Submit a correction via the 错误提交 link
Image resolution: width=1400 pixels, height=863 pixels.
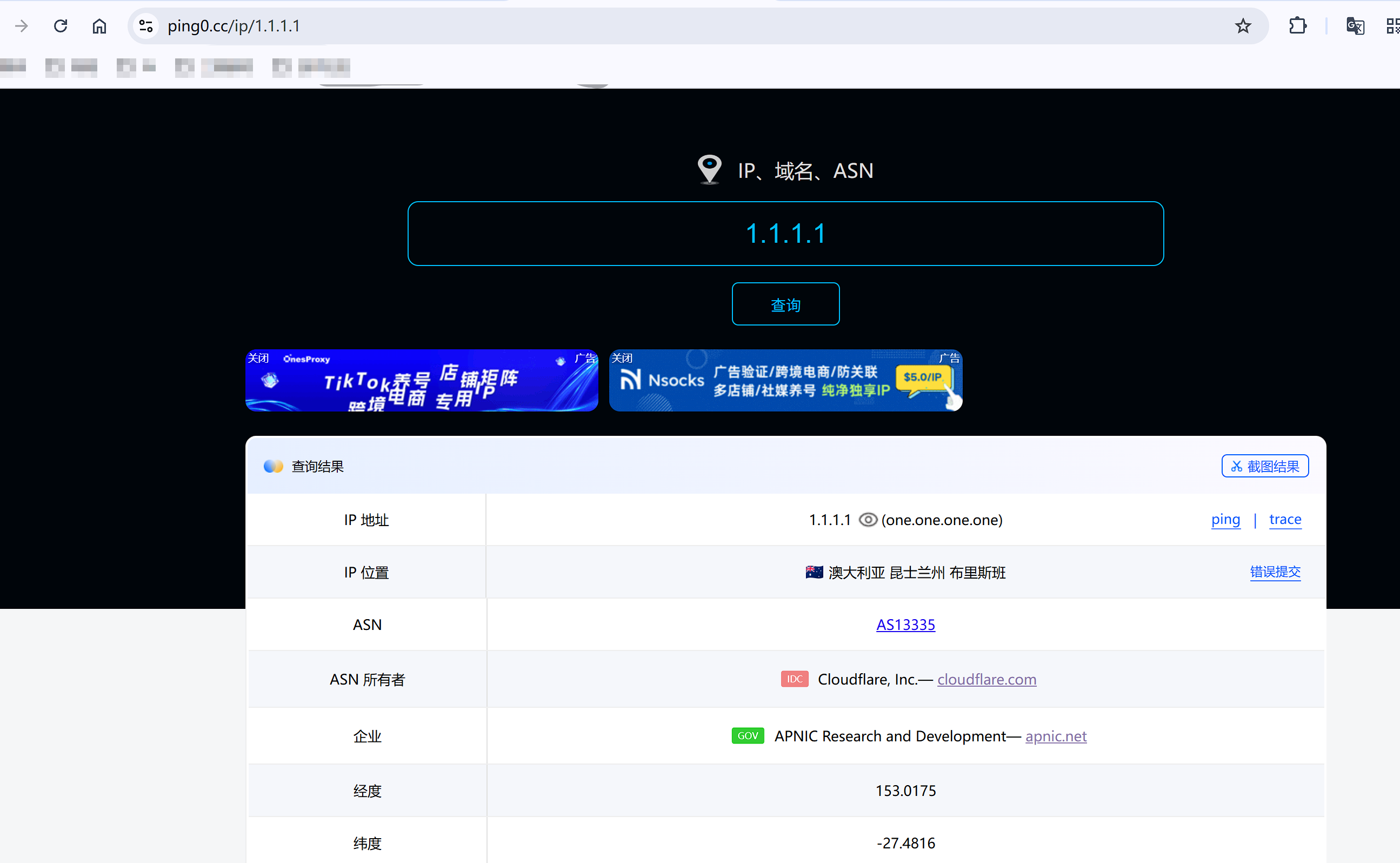[x=1275, y=572]
